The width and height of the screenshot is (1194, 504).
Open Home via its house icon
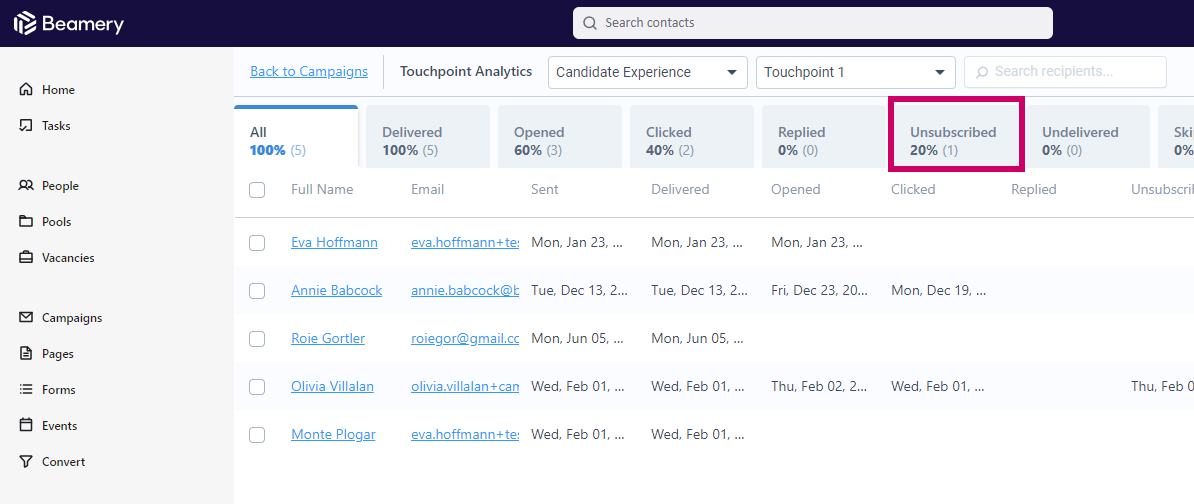(27, 90)
